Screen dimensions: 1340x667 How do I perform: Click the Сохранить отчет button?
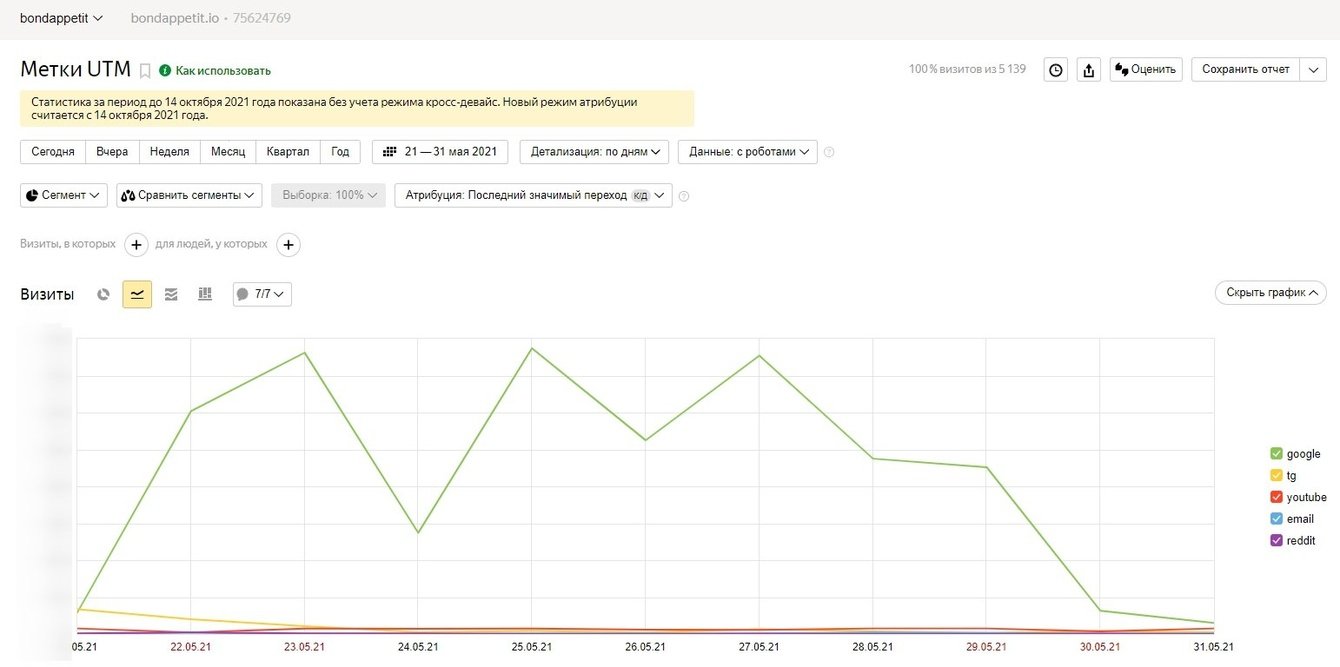1245,70
